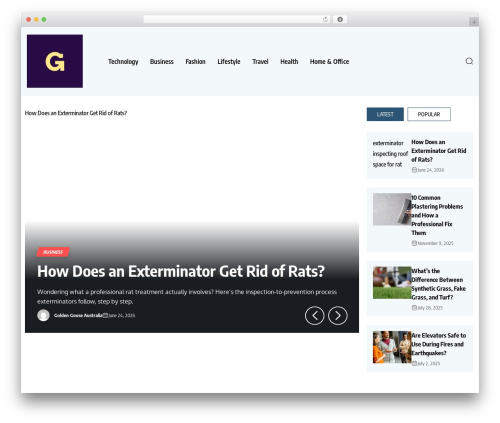Open the large slider headline about Exterminator
This screenshot has height=423, width=500.
[181, 271]
